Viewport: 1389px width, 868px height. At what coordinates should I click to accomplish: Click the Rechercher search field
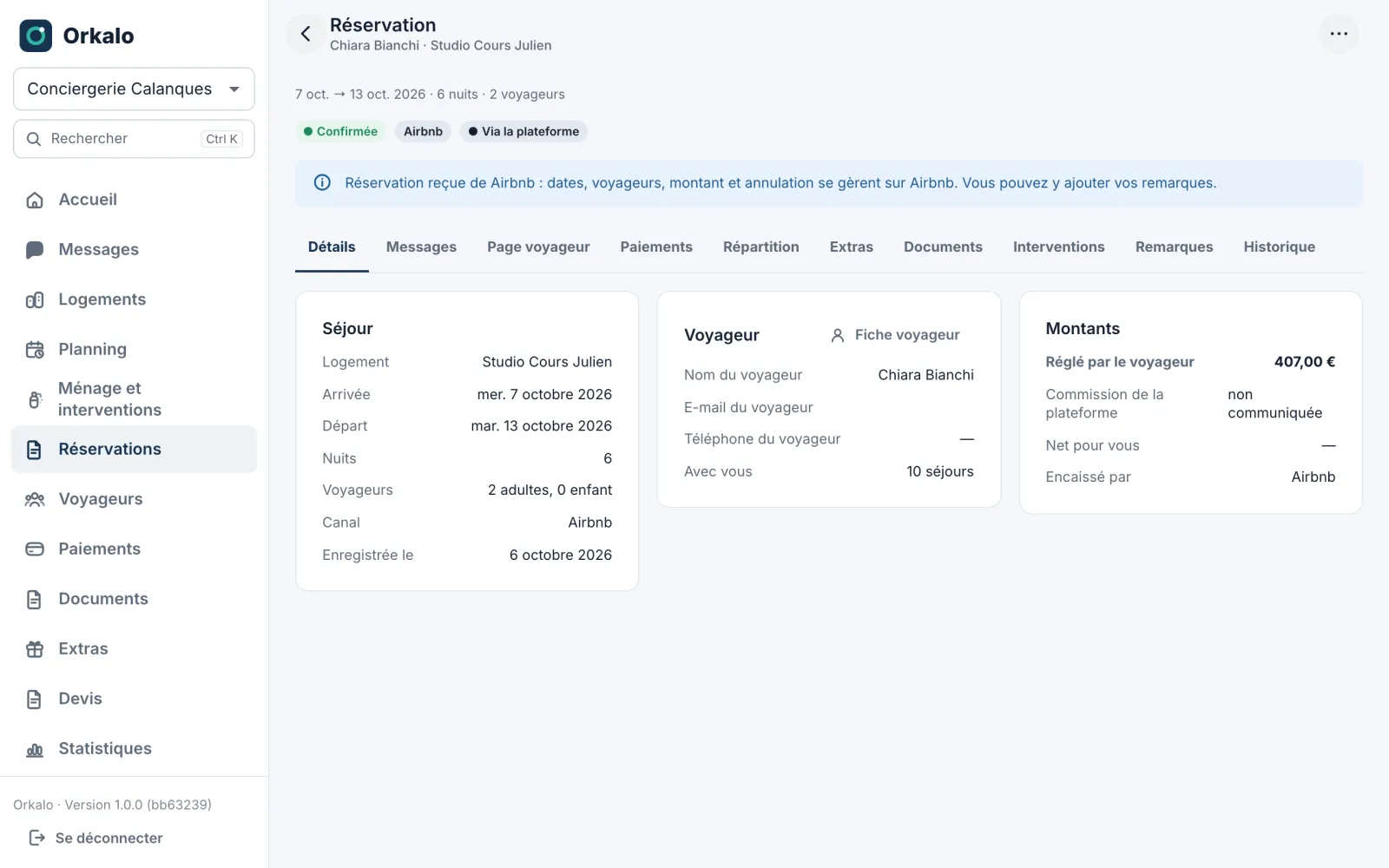[134, 139]
